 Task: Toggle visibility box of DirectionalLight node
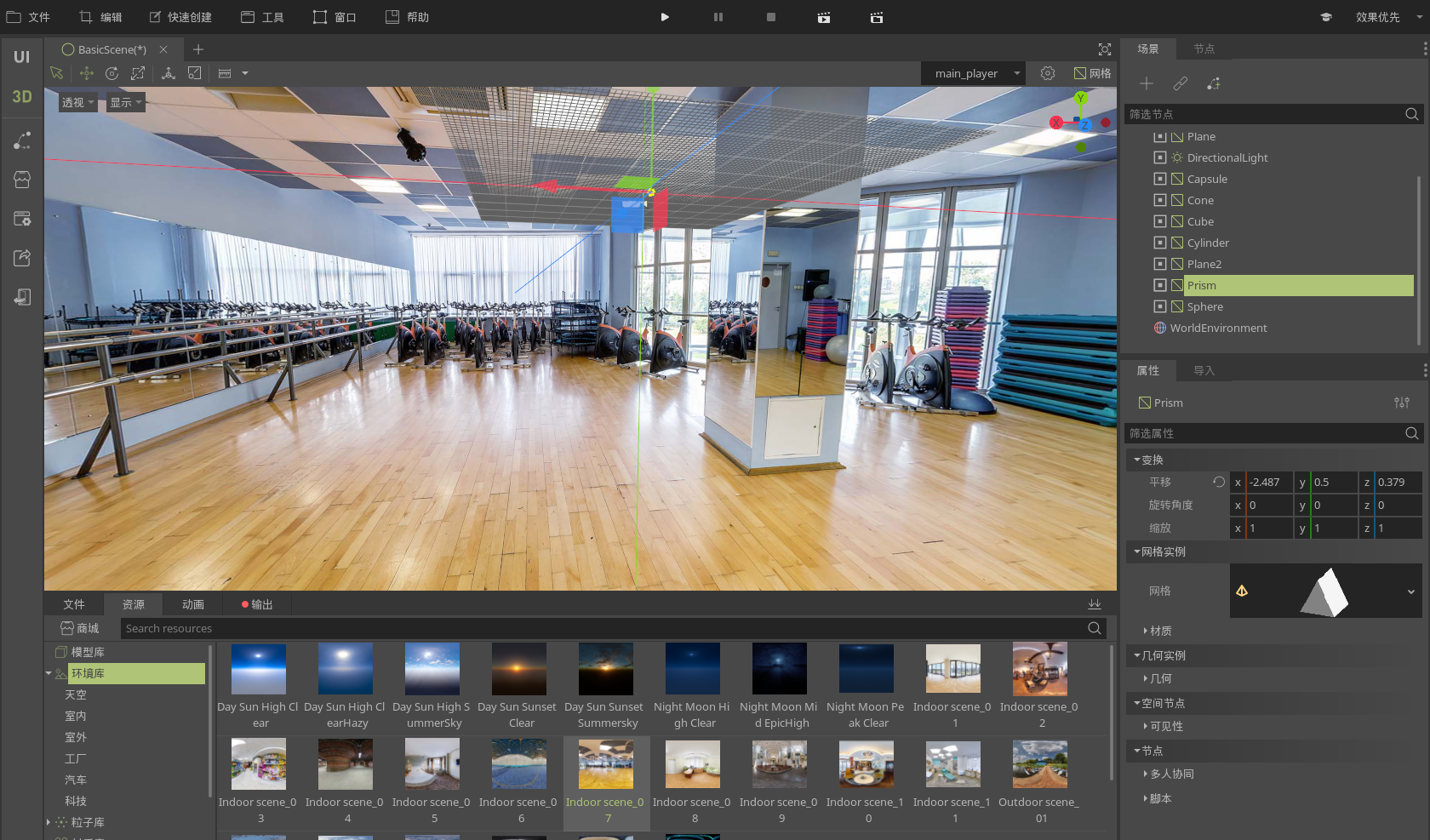pos(1159,157)
